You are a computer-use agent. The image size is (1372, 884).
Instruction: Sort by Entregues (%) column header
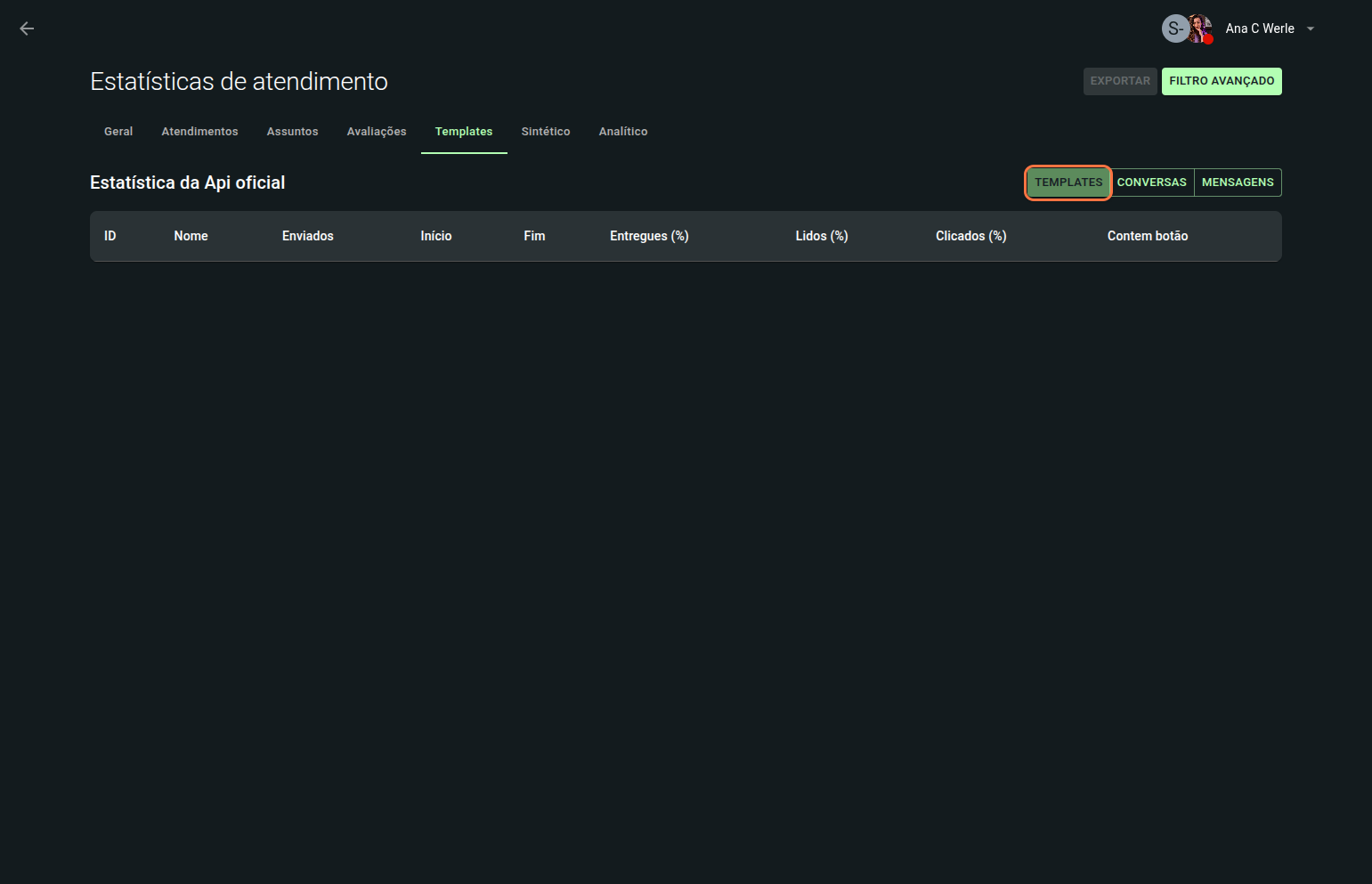[649, 236]
